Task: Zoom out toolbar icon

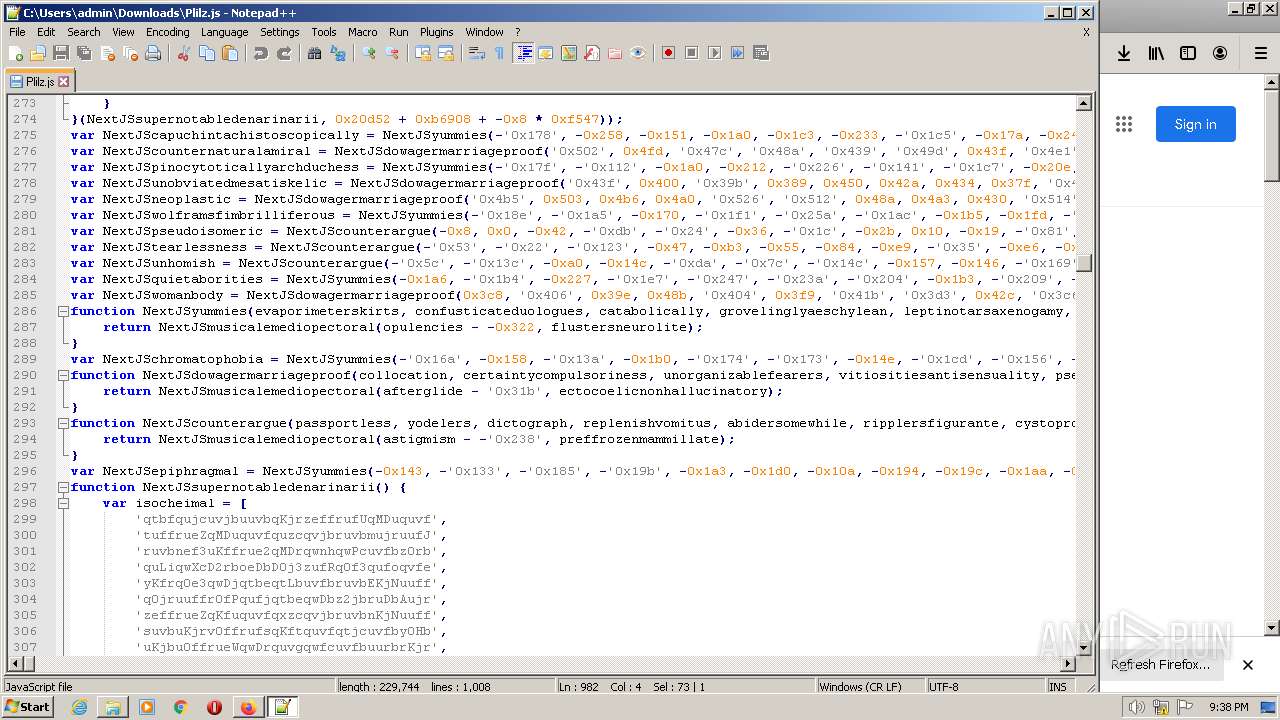Action: tap(391, 53)
